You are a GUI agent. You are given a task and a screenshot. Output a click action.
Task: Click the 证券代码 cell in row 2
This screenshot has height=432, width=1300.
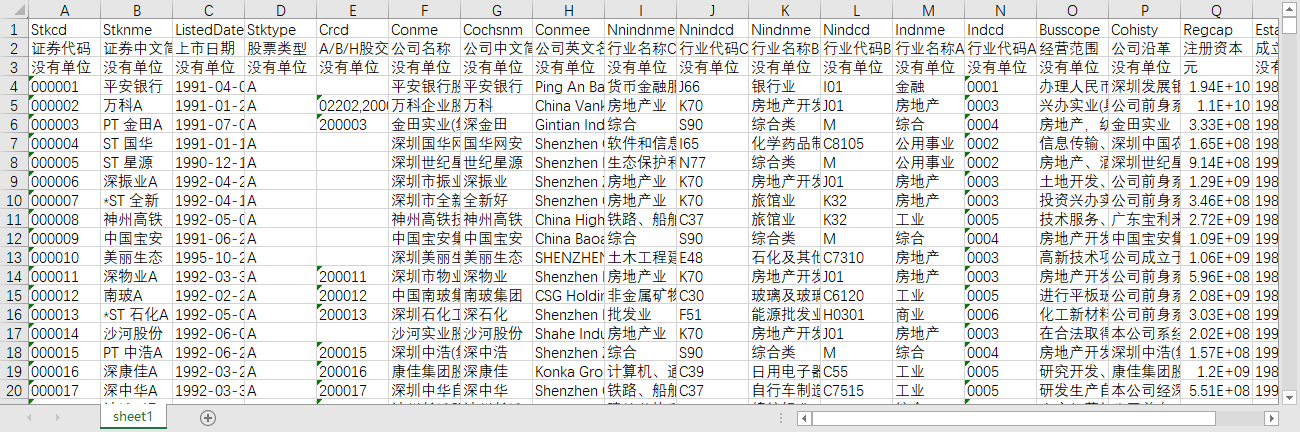point(64,49)
